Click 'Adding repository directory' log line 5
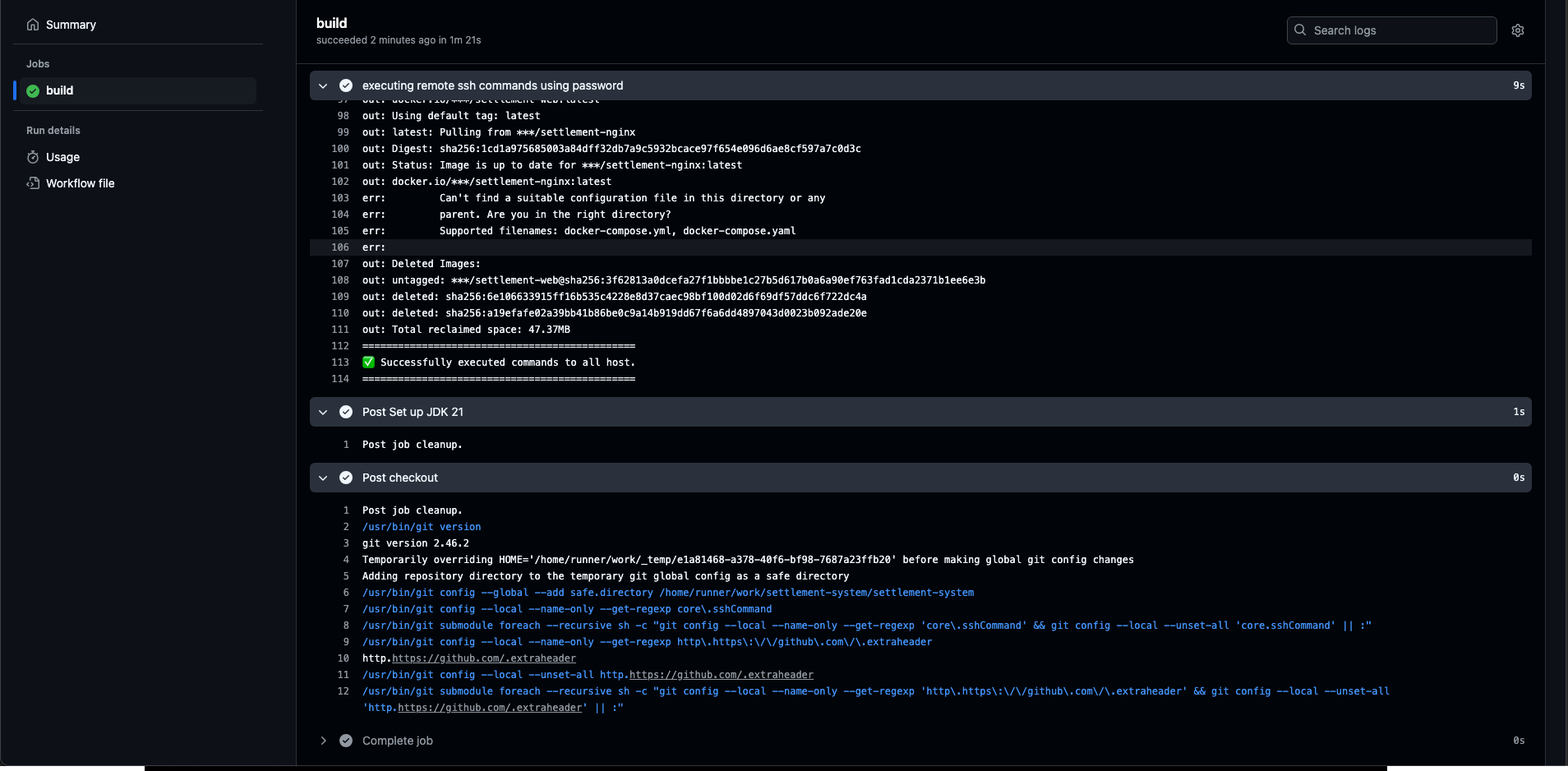The image size is (1568, 771). click(x=606, y=576)
